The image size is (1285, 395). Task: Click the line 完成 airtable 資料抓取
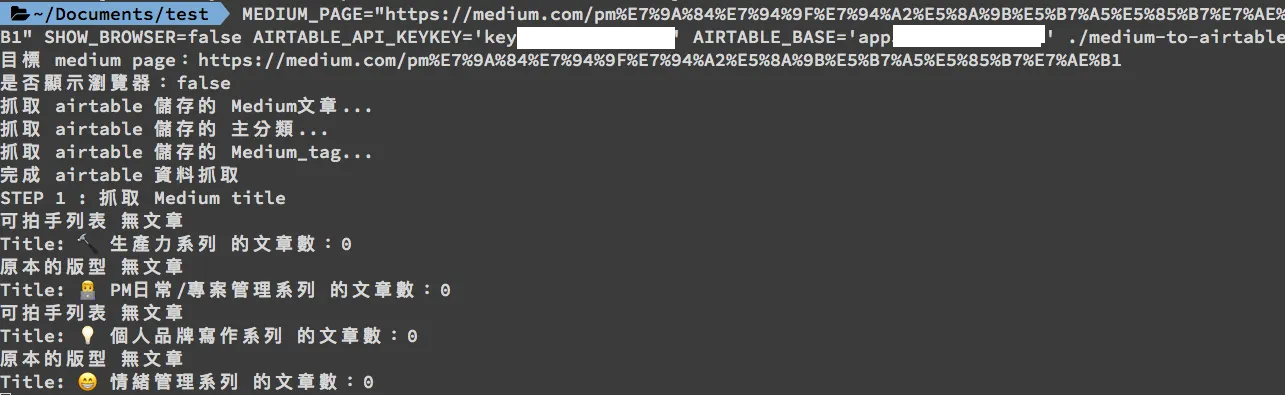[x=120, y=175]
